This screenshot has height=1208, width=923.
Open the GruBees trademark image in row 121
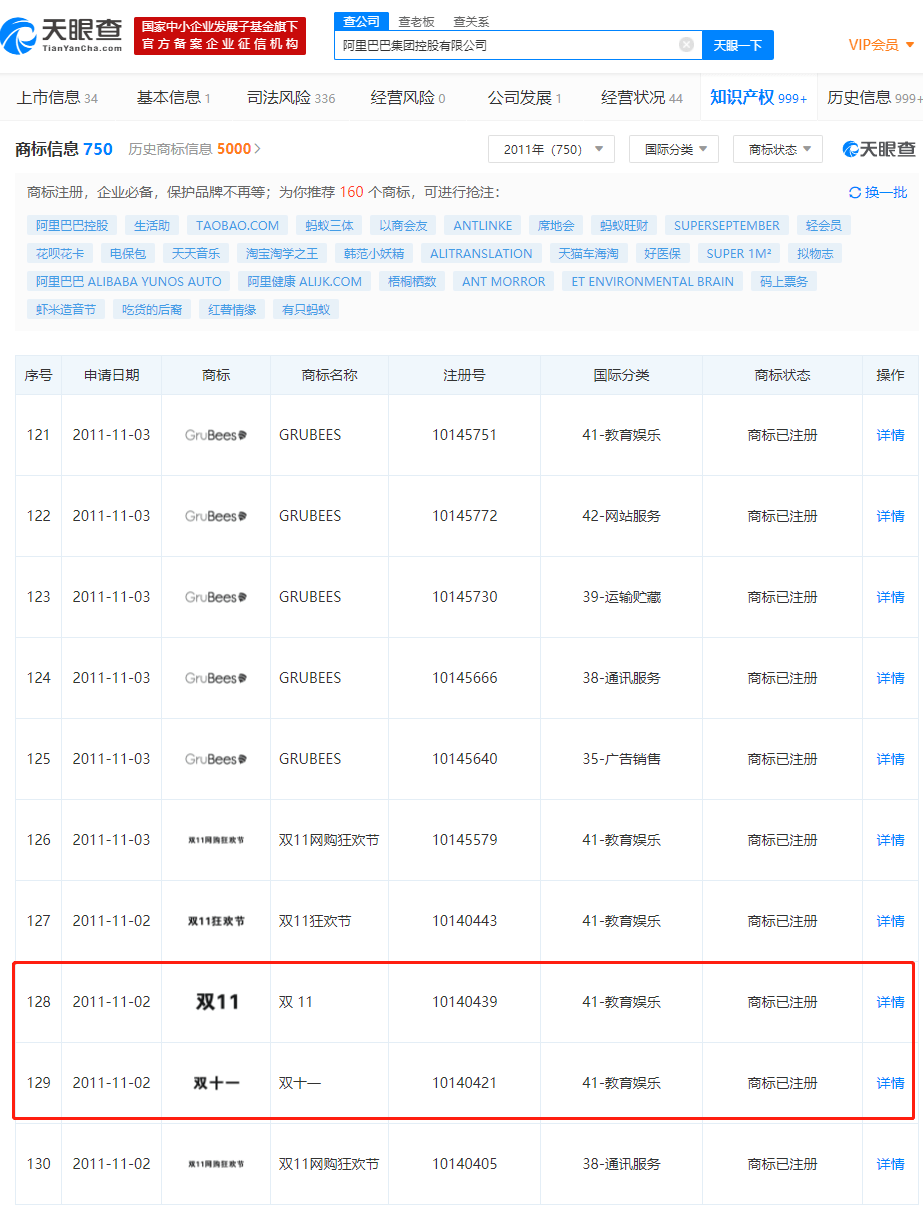(x=216, y=435)
